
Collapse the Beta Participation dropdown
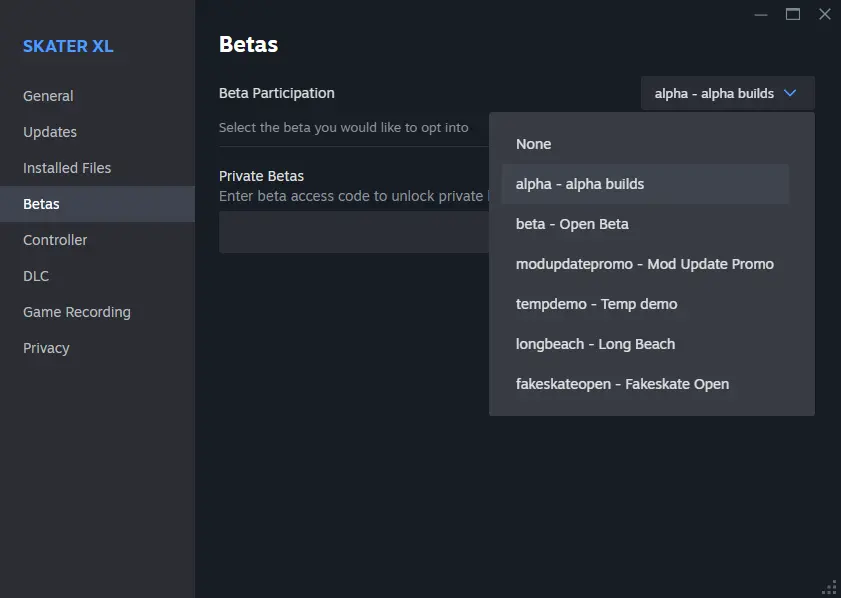click(x=728, y=93)
